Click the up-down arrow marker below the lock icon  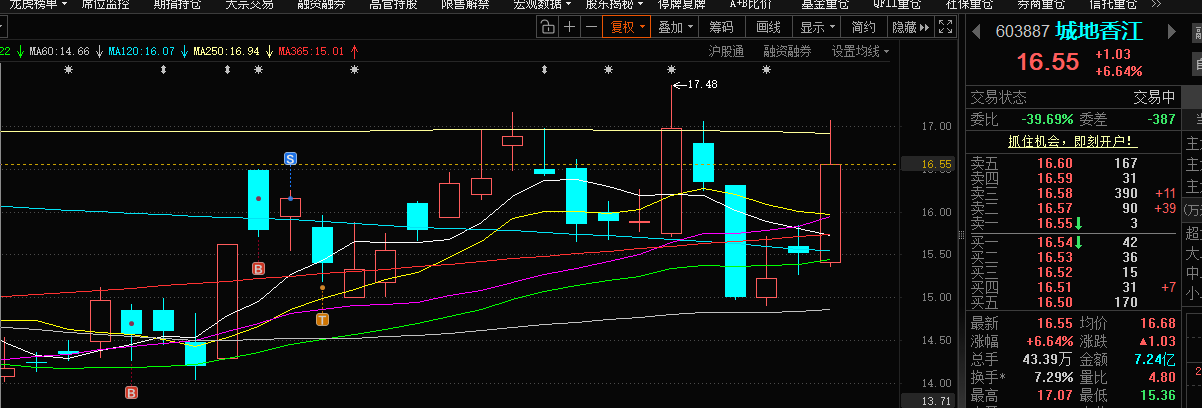544,70
